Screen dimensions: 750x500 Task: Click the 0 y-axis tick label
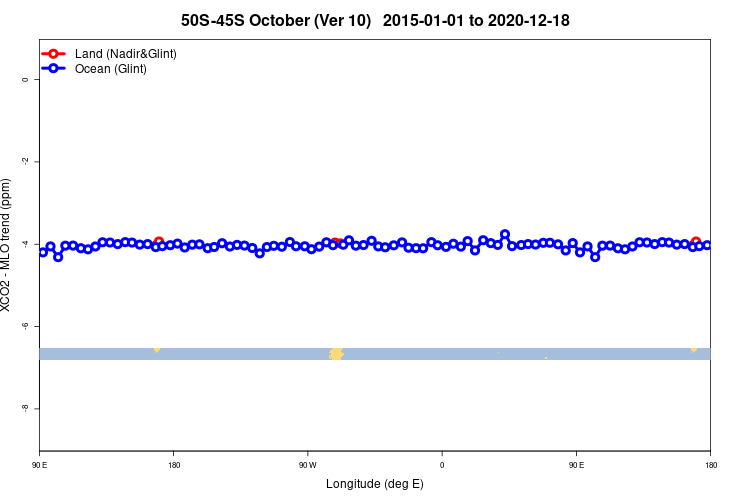[25, 79]
